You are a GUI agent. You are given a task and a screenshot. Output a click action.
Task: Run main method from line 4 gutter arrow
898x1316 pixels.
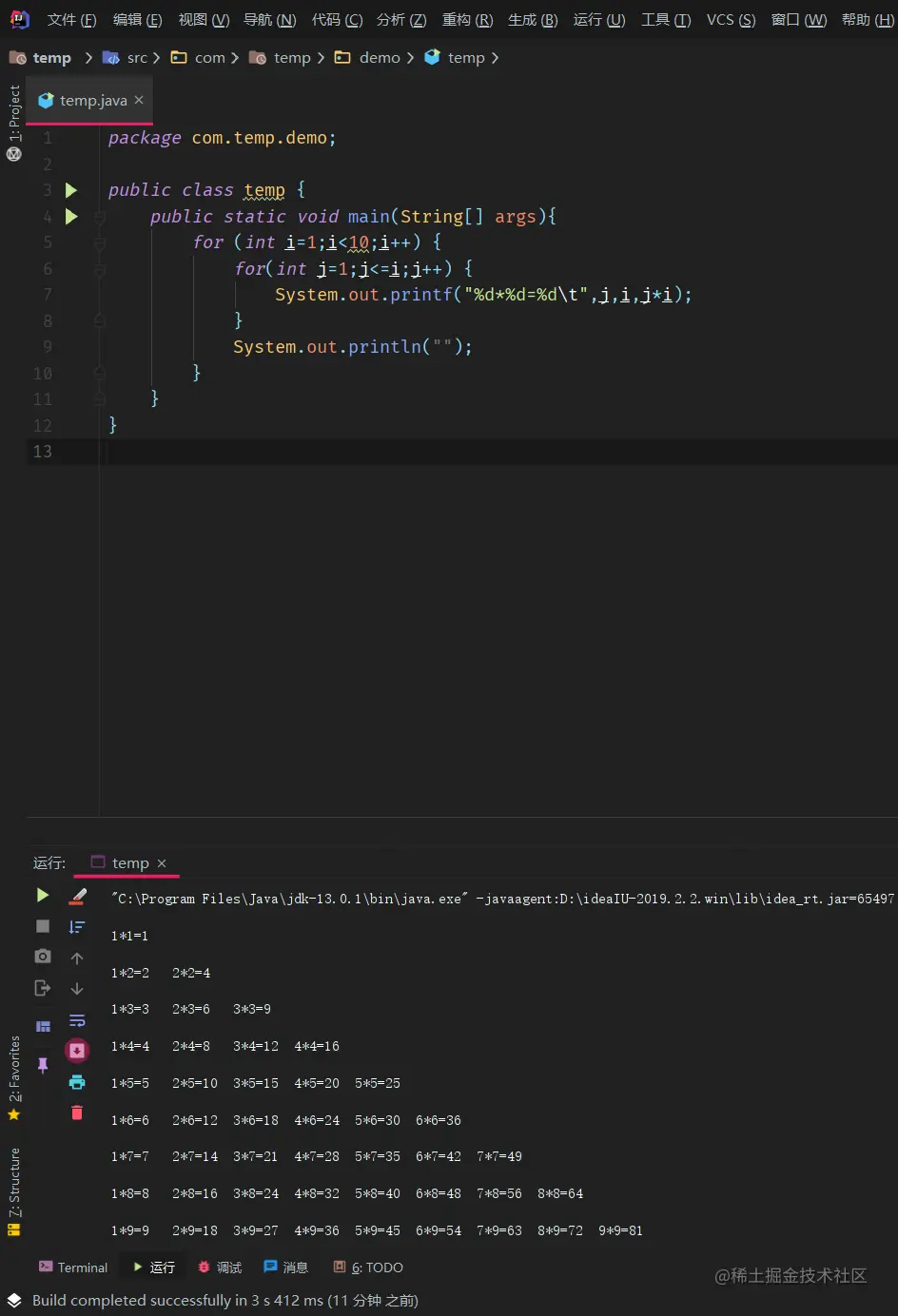coord(71,217)
